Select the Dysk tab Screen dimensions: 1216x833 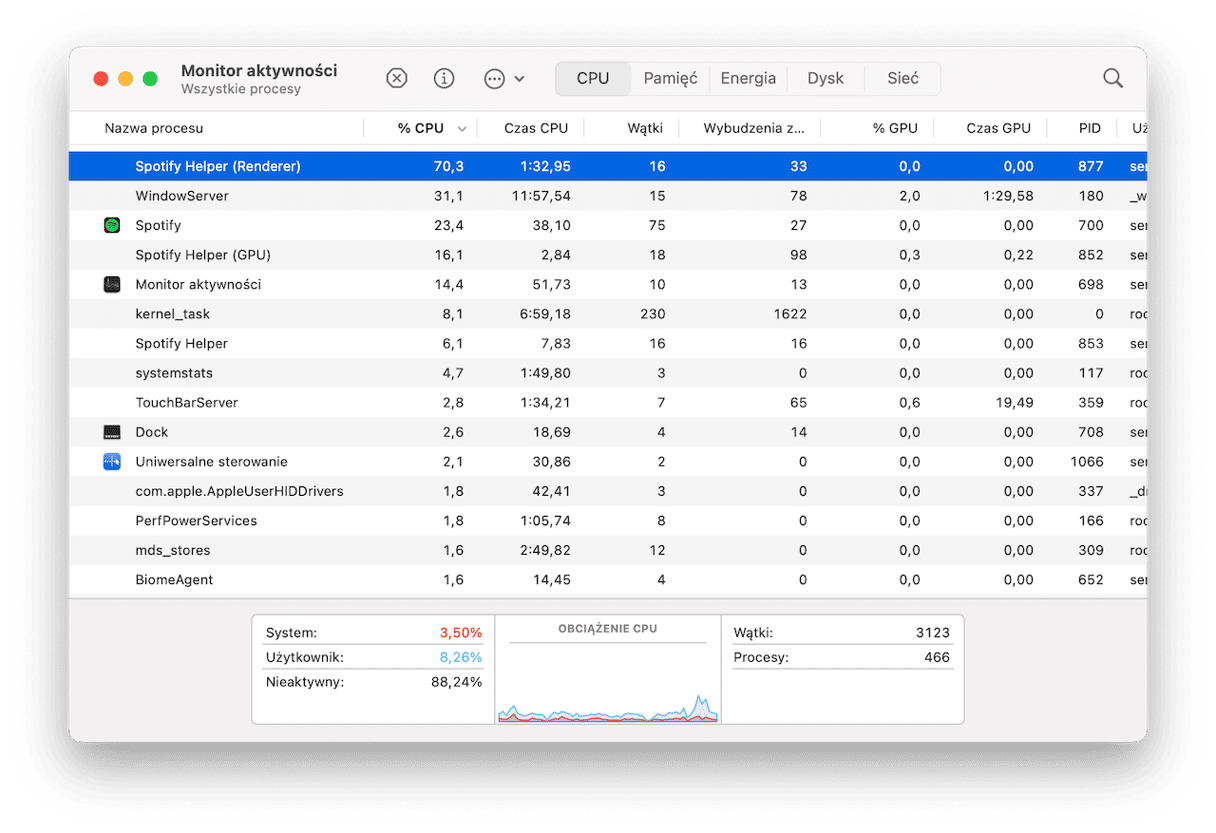[x=825, y=79]
